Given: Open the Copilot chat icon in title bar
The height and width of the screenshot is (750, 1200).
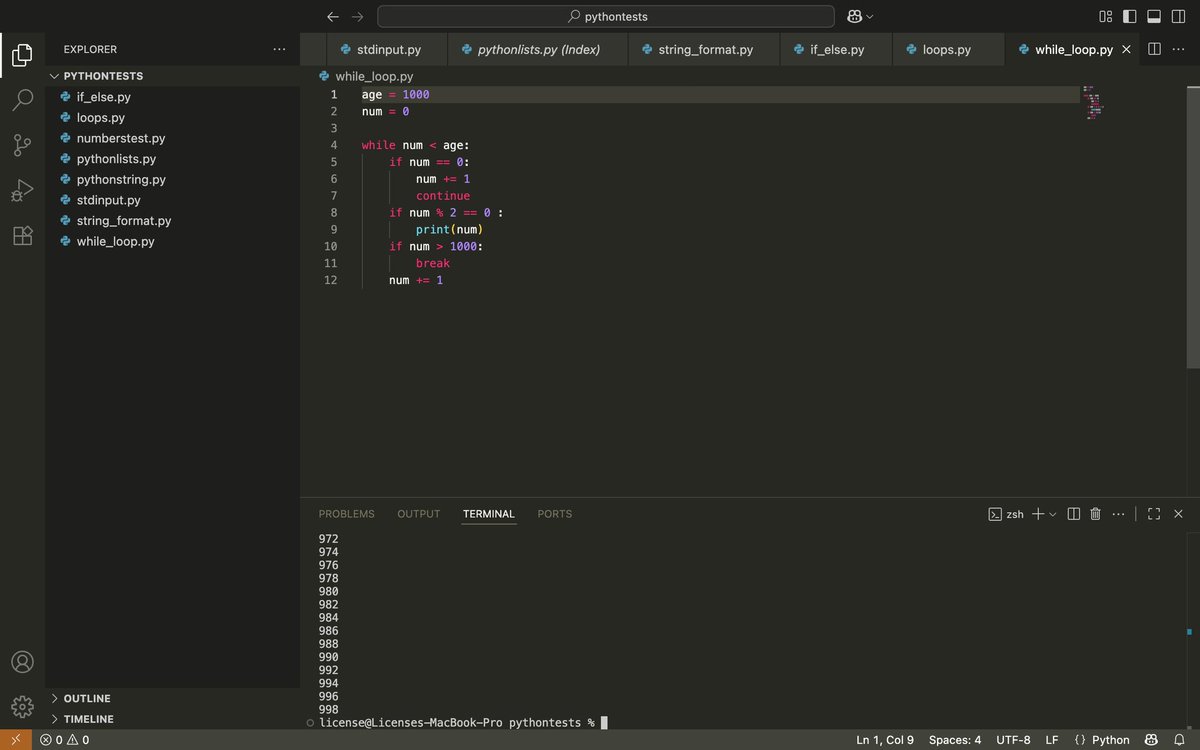Looking at the screenshot, I should tap(855, 16).
